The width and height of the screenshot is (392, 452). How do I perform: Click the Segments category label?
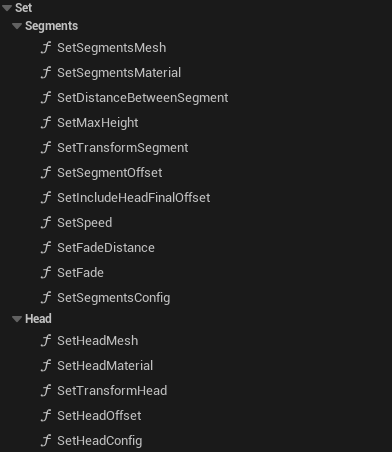tap(52, 26)
